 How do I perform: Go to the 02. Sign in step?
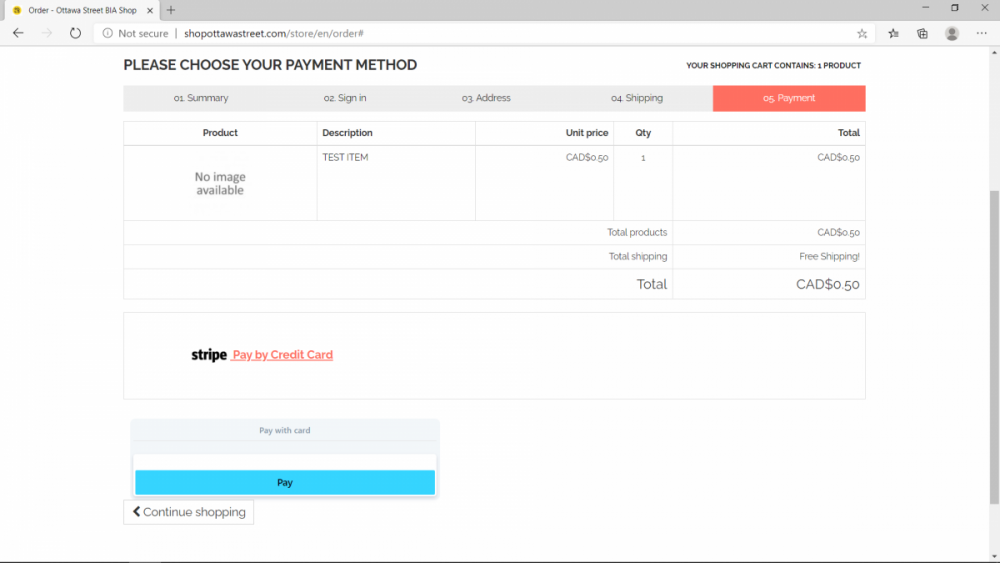tap(345, 98)
